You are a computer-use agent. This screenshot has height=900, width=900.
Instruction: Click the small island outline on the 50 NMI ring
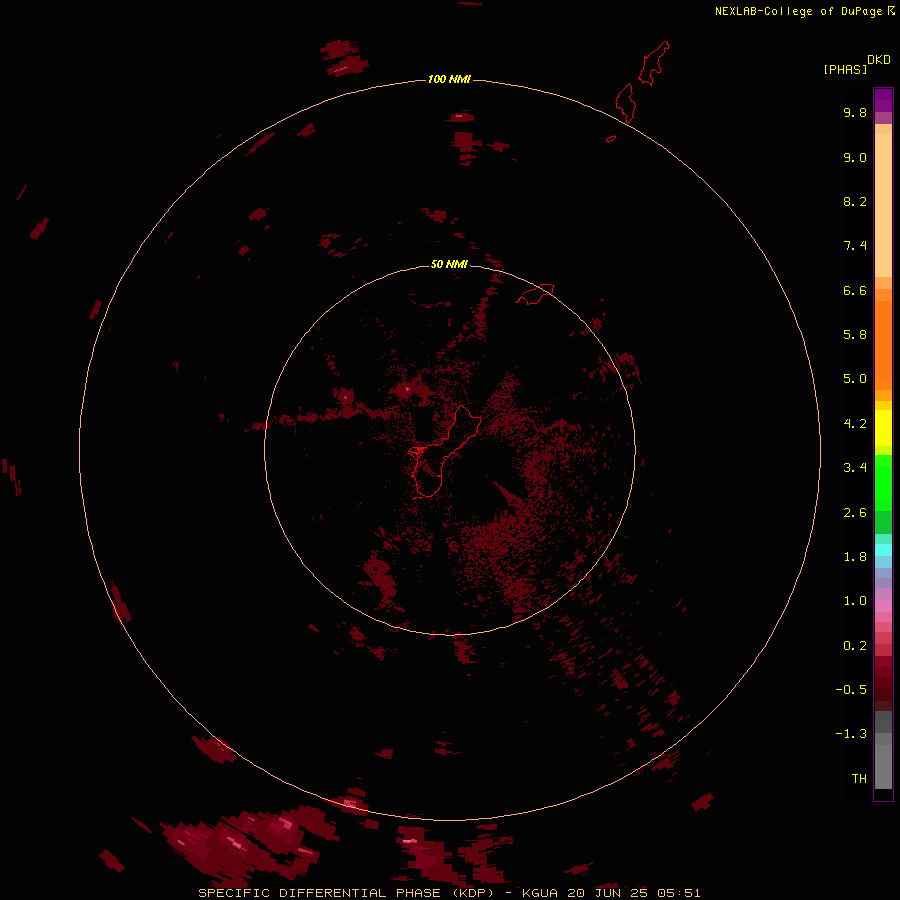(535, 294)
